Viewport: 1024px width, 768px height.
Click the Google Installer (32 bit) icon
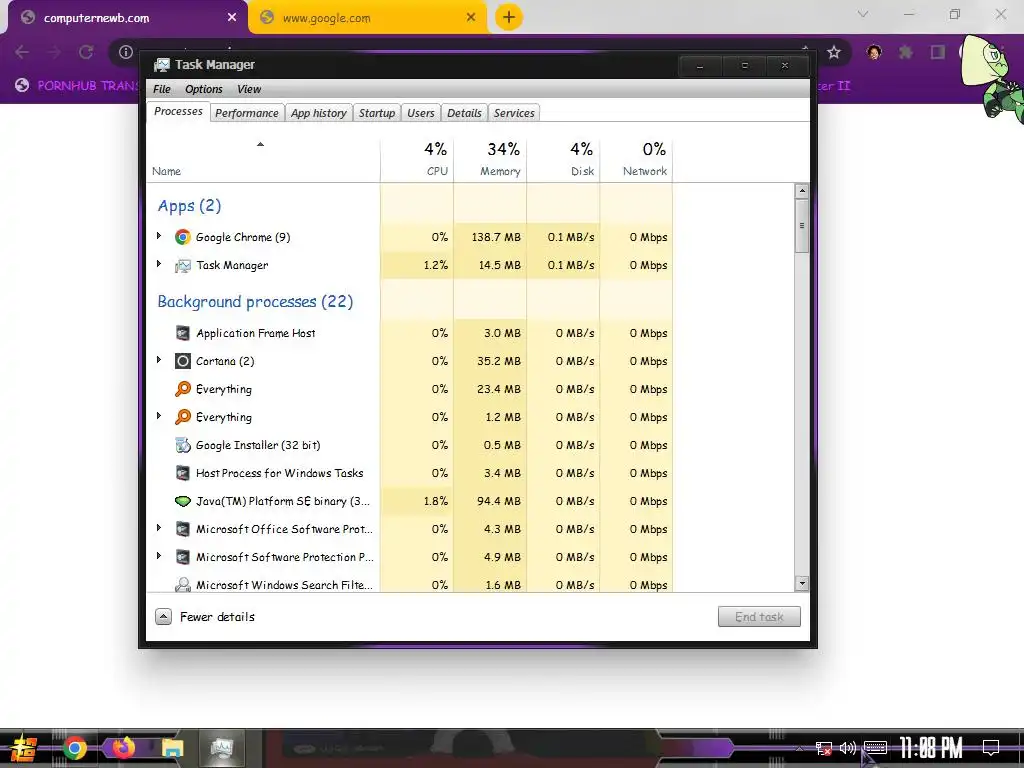[183, 445]
